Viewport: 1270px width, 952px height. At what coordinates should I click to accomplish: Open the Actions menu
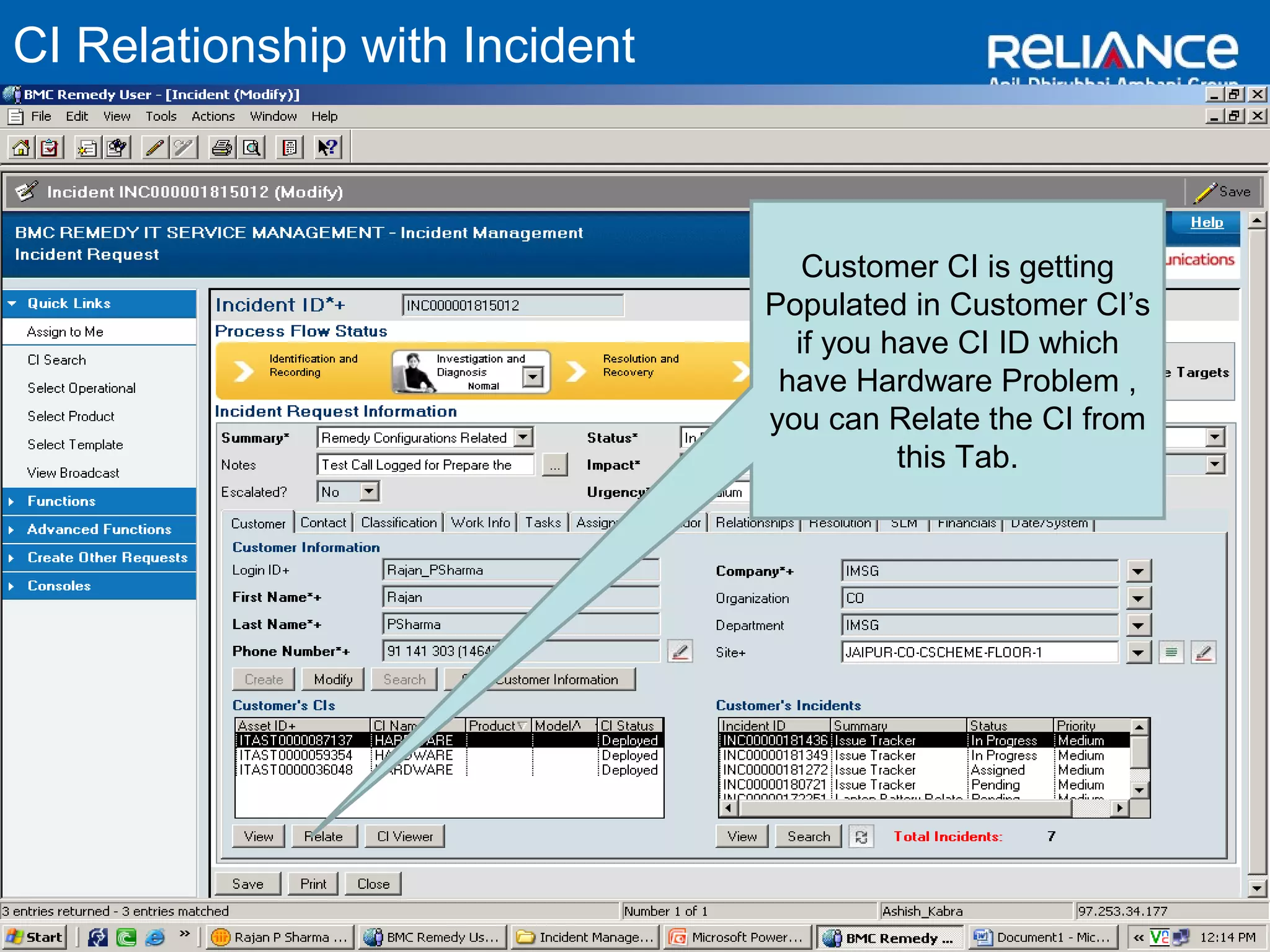(x=213, y=117)
